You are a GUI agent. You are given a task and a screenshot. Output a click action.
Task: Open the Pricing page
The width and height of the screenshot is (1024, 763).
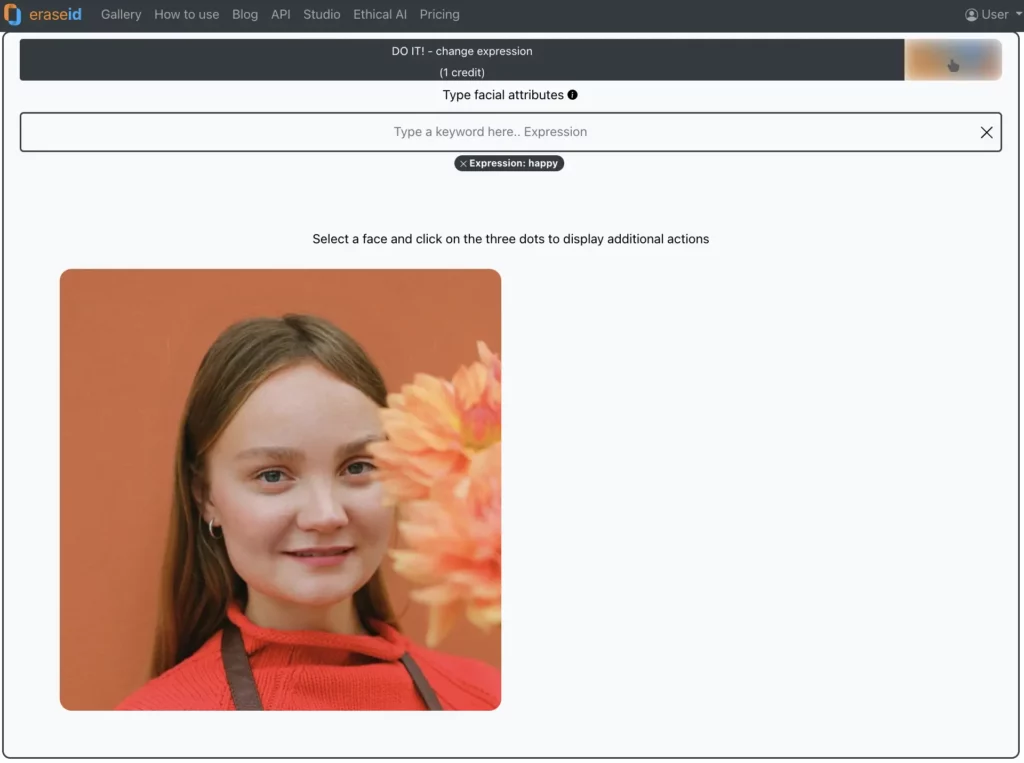click(x=440, y=15)
